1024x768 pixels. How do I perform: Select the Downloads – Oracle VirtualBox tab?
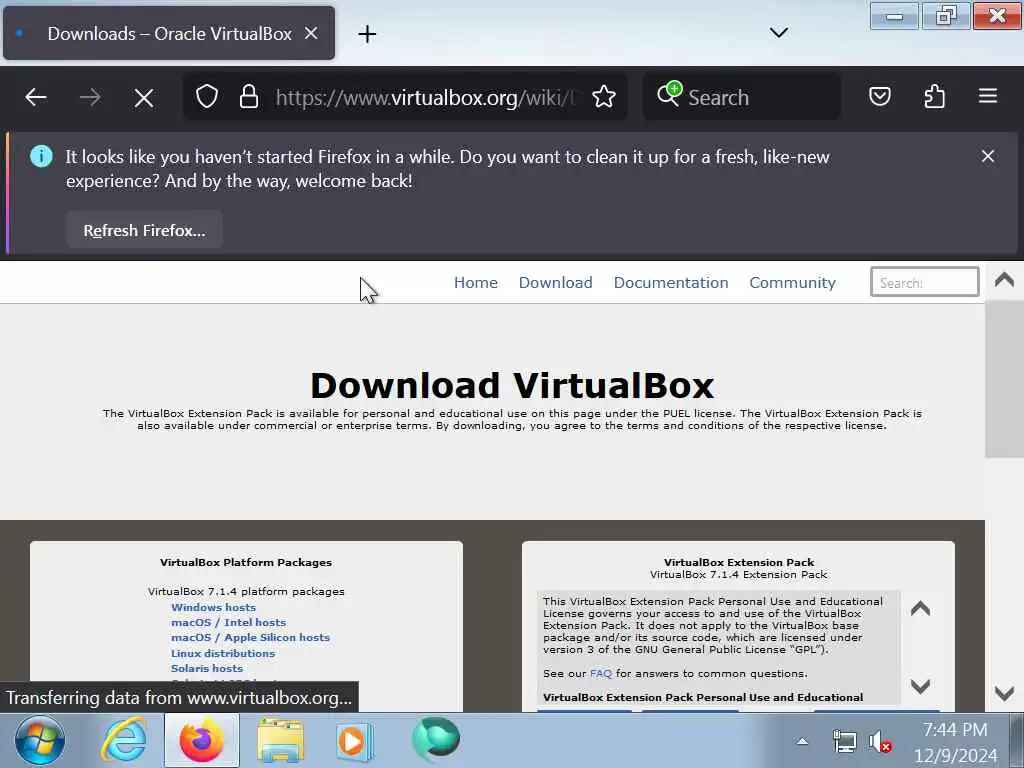coord(169,33)
